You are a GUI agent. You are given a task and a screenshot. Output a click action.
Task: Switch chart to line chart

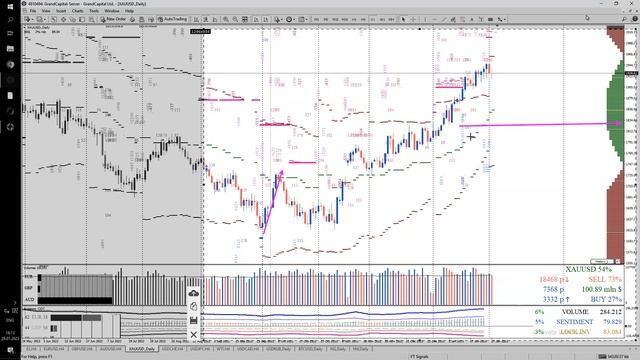(x=215, y=19)
